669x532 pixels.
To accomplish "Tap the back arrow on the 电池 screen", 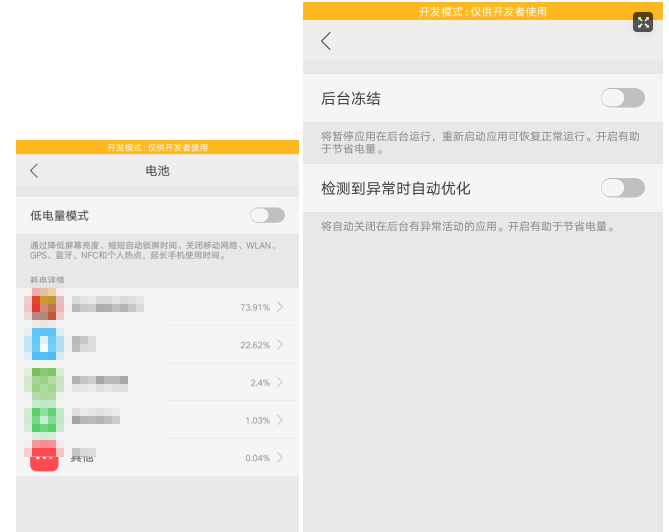I will (34, 171).
